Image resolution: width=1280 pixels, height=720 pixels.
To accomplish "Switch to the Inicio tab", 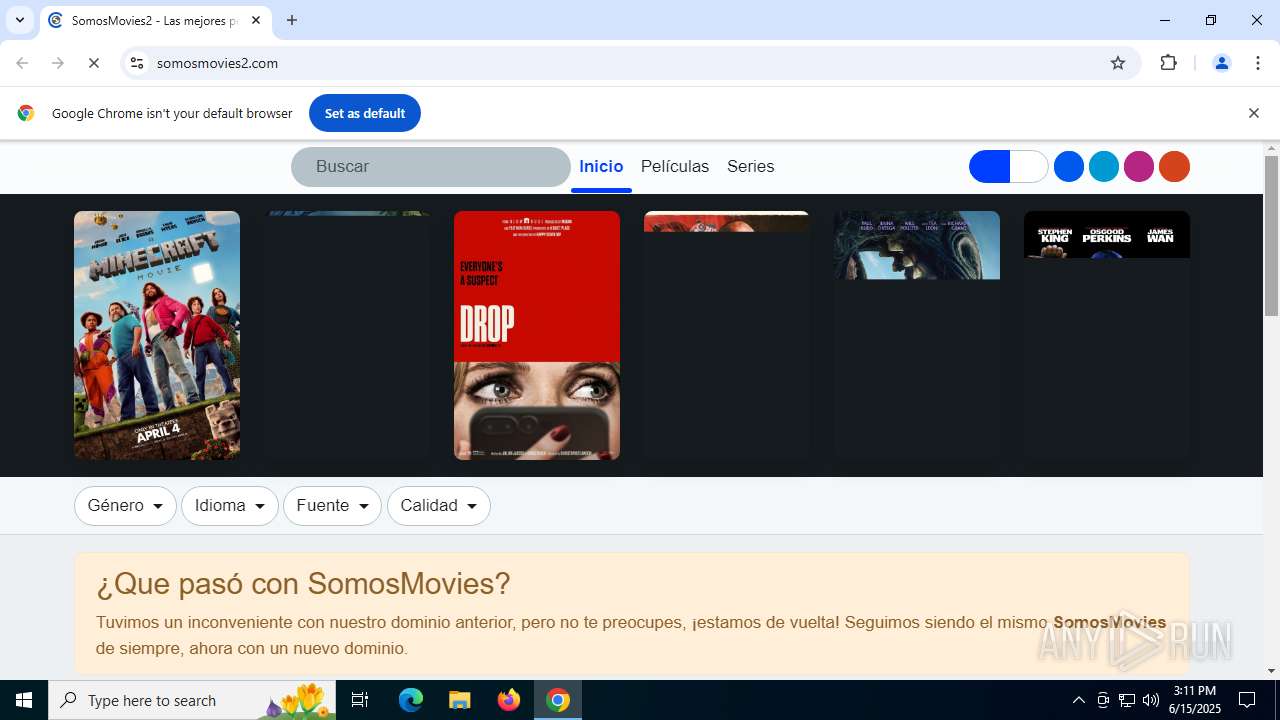I will [601, 167].
